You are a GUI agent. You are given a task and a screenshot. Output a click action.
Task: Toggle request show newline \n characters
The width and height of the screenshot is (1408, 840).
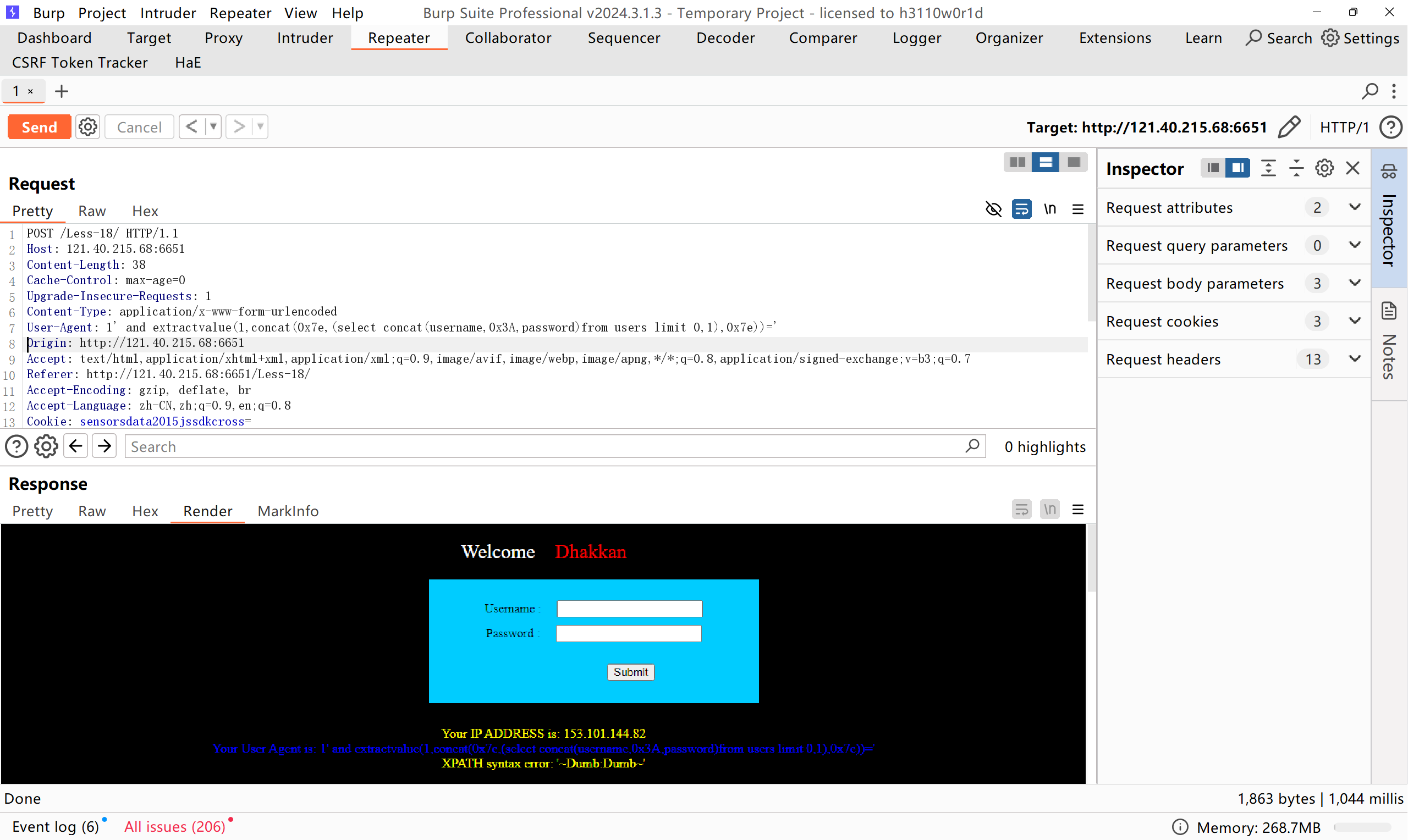pyautogui.click(x=1049, y=209)
